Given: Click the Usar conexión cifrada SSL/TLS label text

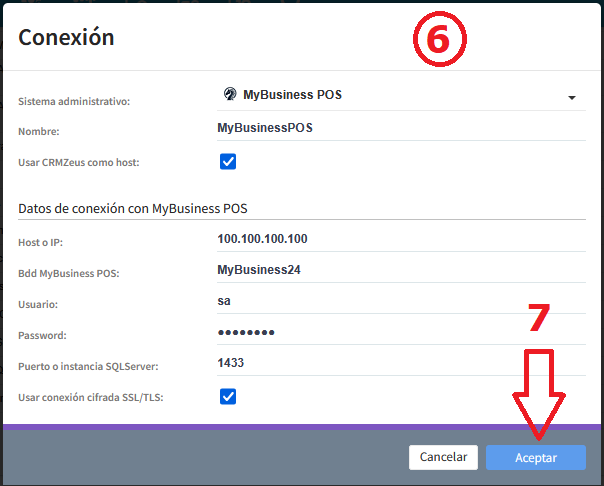Looking at the screenshot, I should 91,398.
